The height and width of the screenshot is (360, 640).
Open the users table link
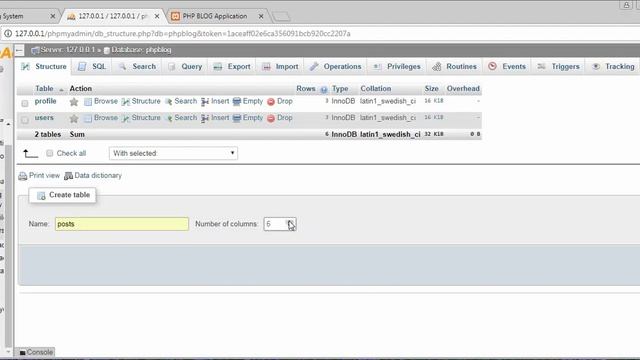44,118
